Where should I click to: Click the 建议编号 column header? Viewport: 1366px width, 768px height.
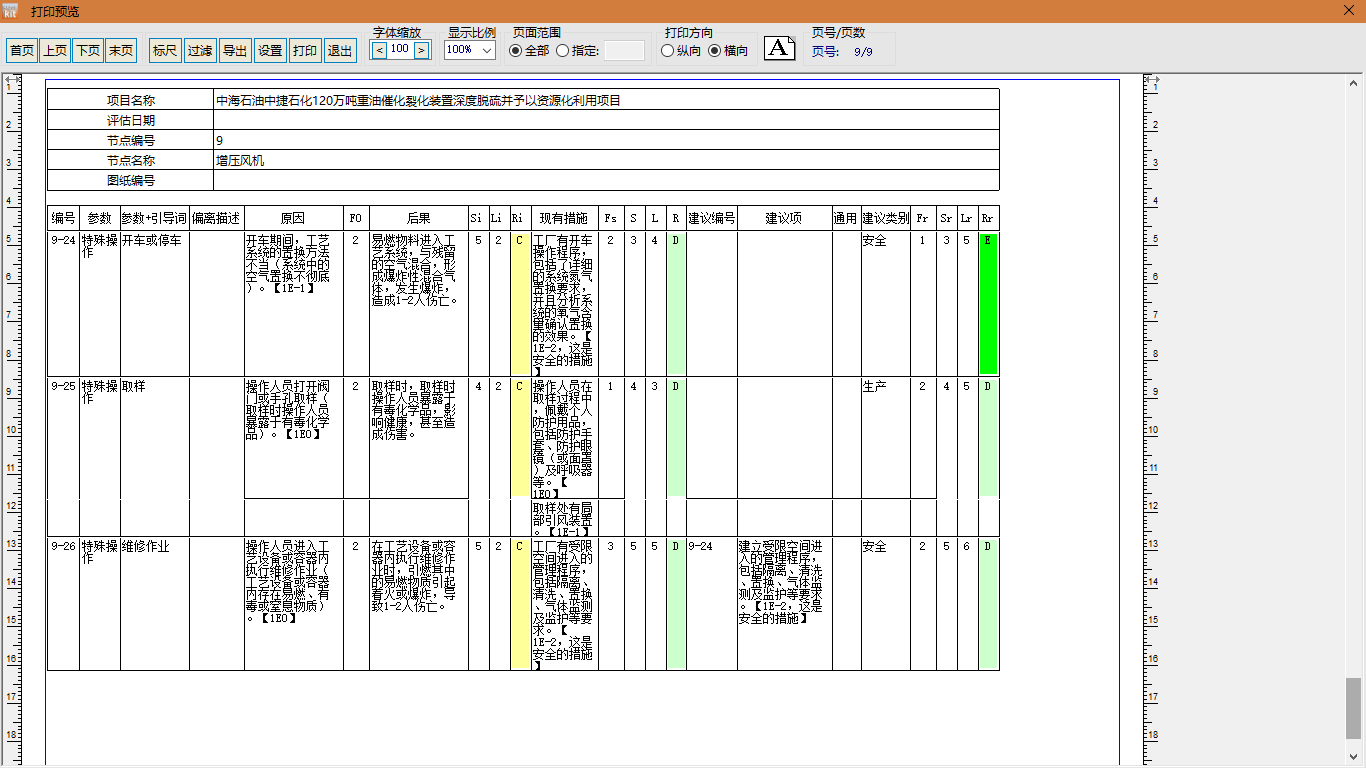coord(712,217)
